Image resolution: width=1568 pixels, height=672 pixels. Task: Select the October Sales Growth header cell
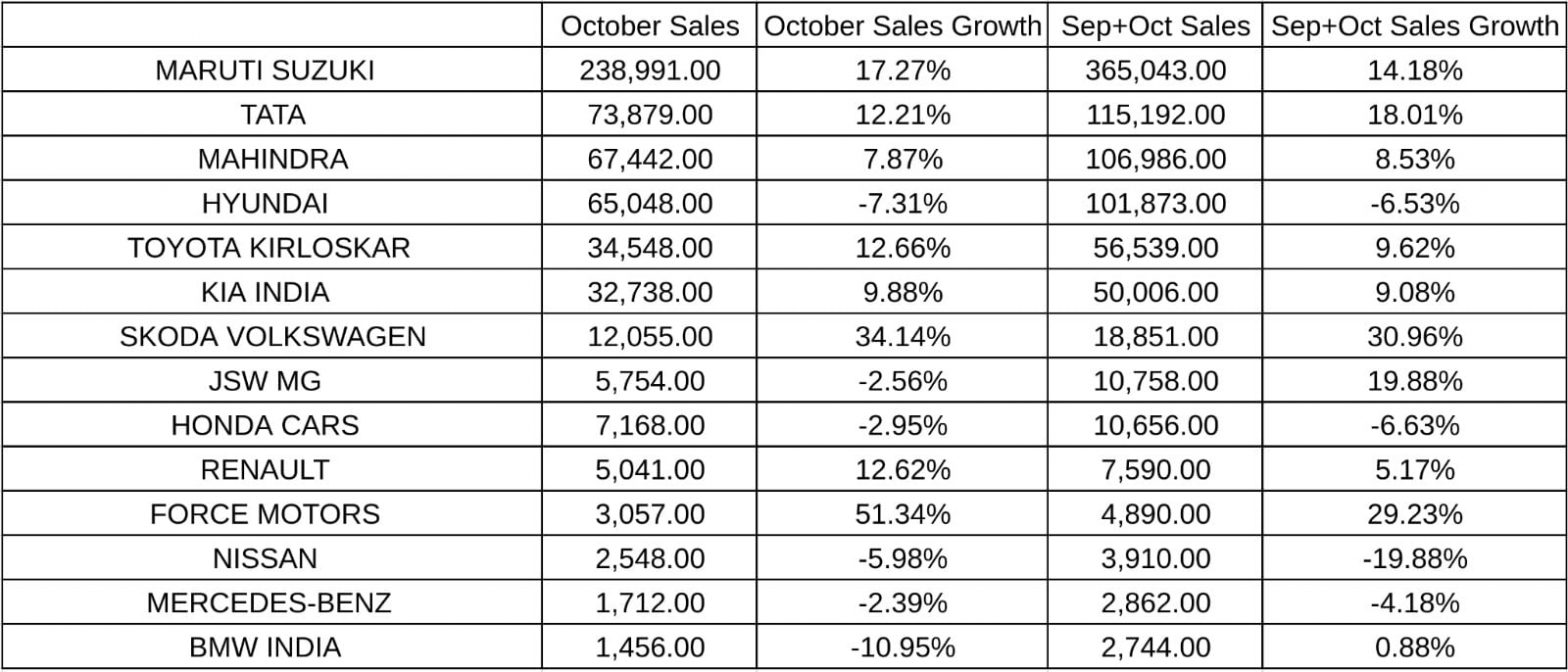902,27
